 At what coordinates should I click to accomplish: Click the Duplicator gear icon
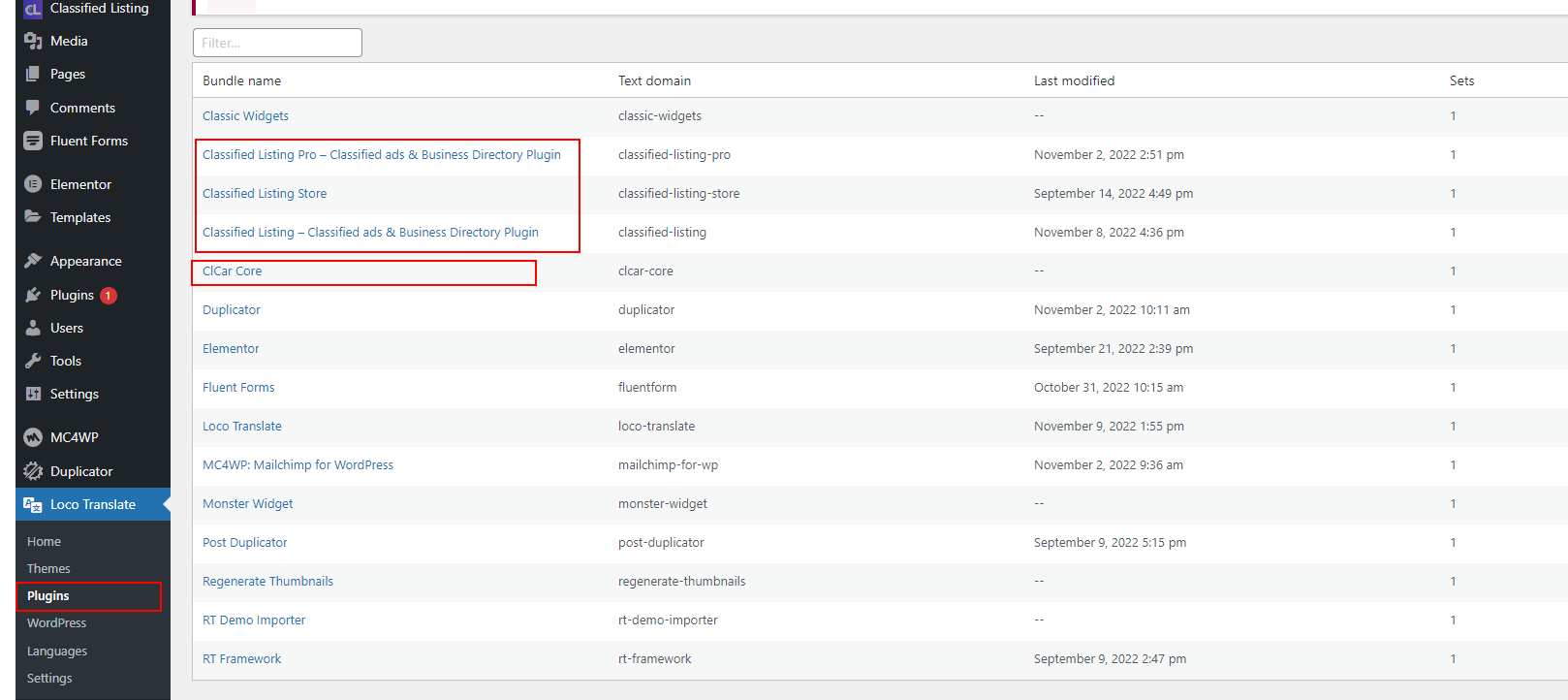click(33, 471)
